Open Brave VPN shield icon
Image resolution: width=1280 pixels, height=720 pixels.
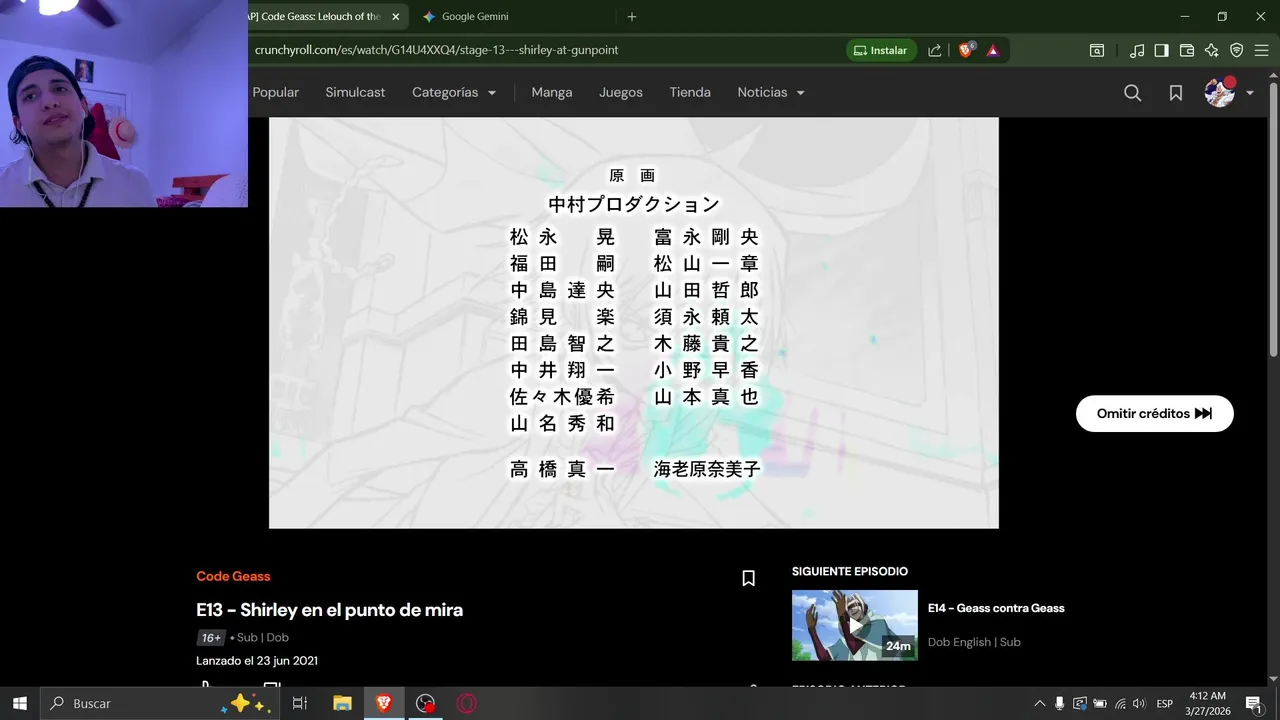point(1237,50)
